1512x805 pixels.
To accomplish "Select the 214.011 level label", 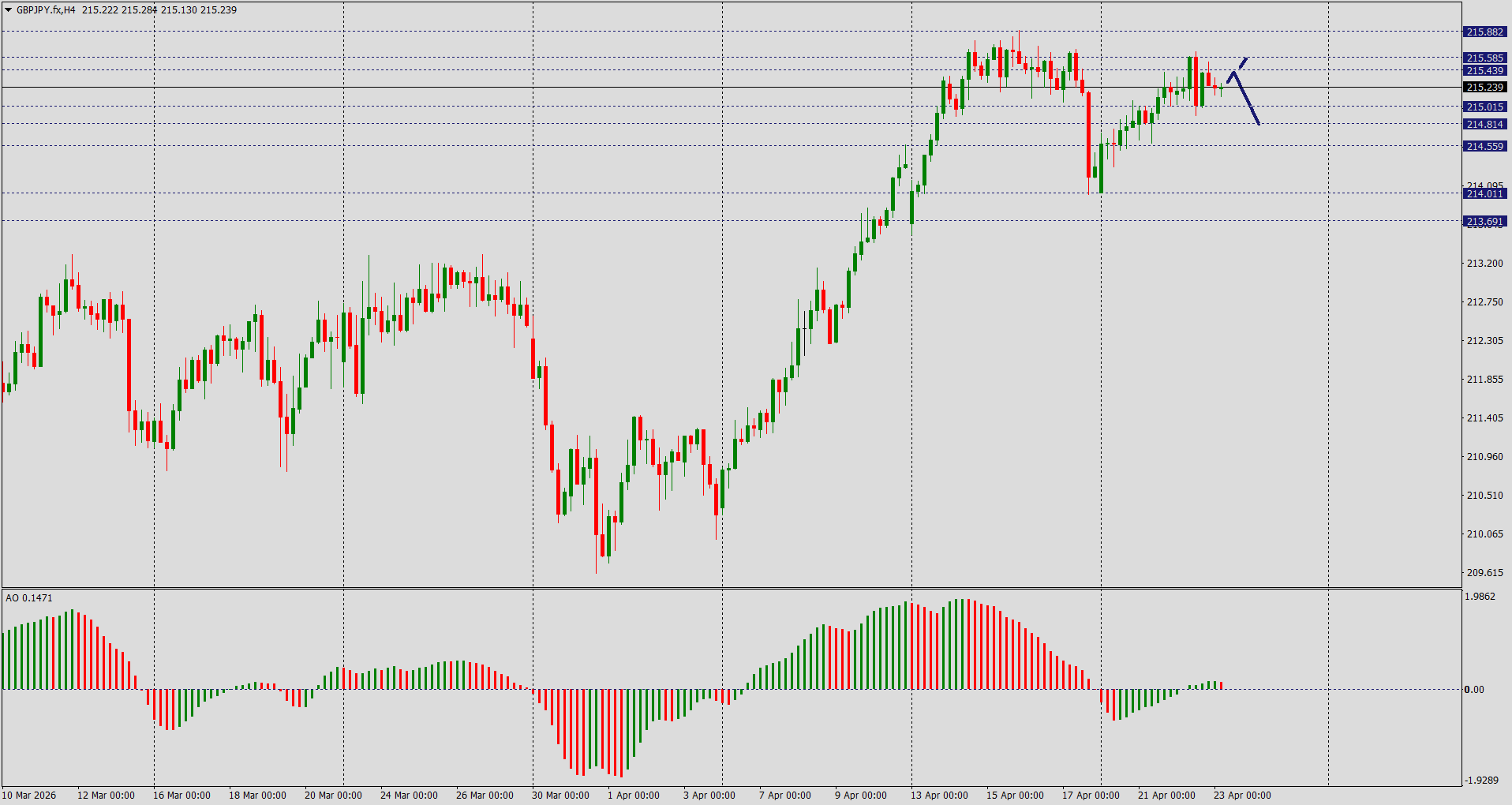I will click(1485, 194).
